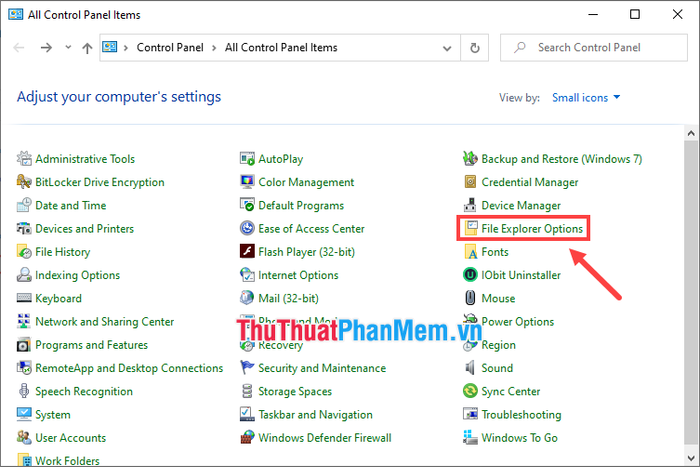Click the scrollbar down arrow
700x467 pixels.
[x=691, y=458]
